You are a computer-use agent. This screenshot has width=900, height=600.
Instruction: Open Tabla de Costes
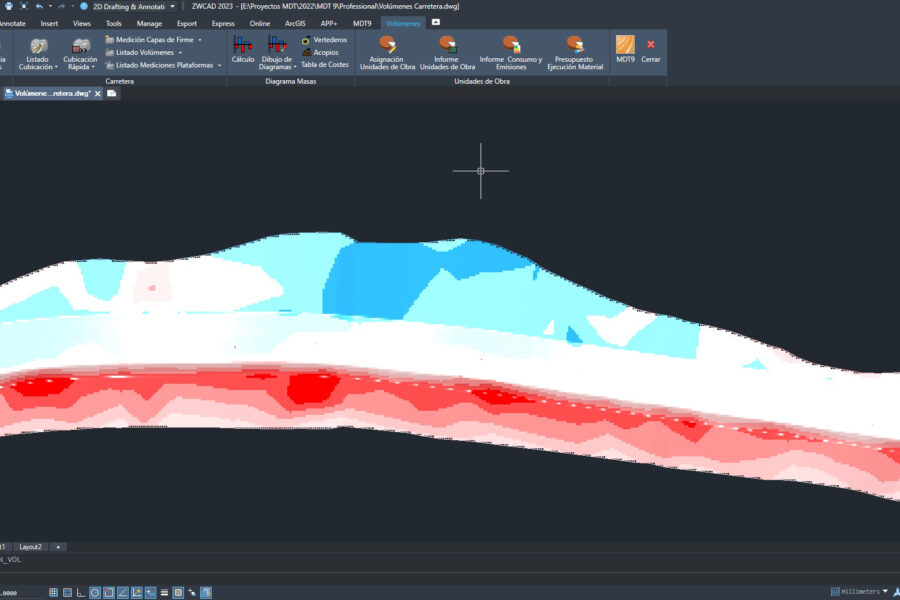pyautogui.click(x=324, y=65)
